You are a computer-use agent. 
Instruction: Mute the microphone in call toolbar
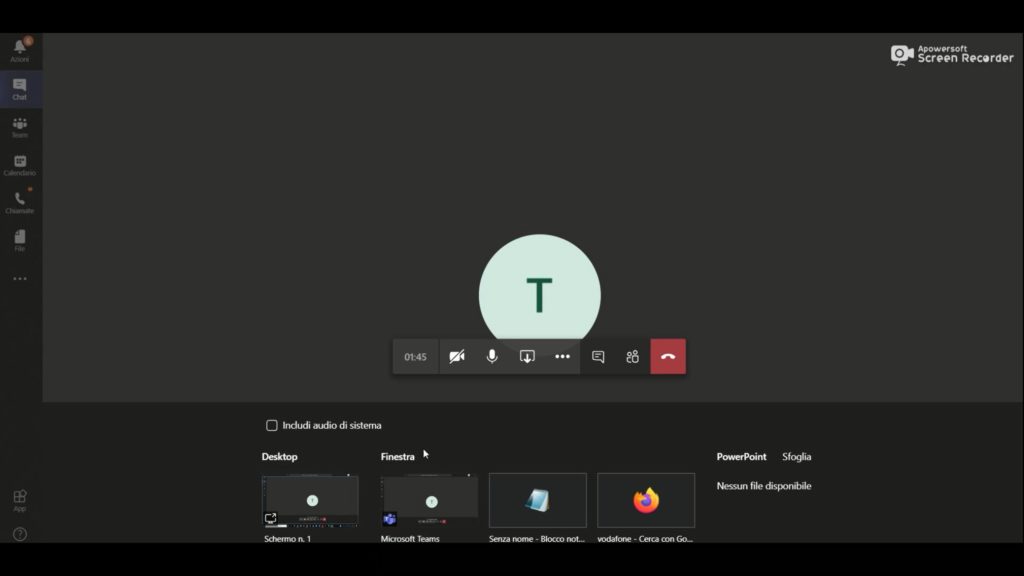point(492,357)
